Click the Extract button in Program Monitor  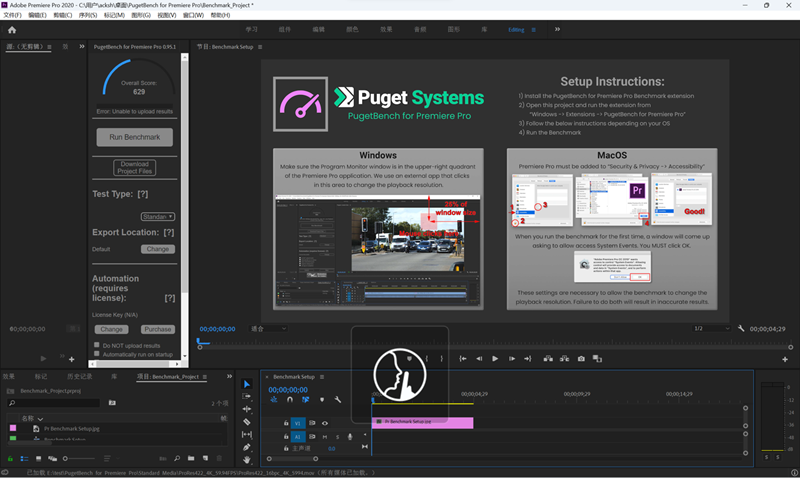pyautogui.click(x=564, y=359)
